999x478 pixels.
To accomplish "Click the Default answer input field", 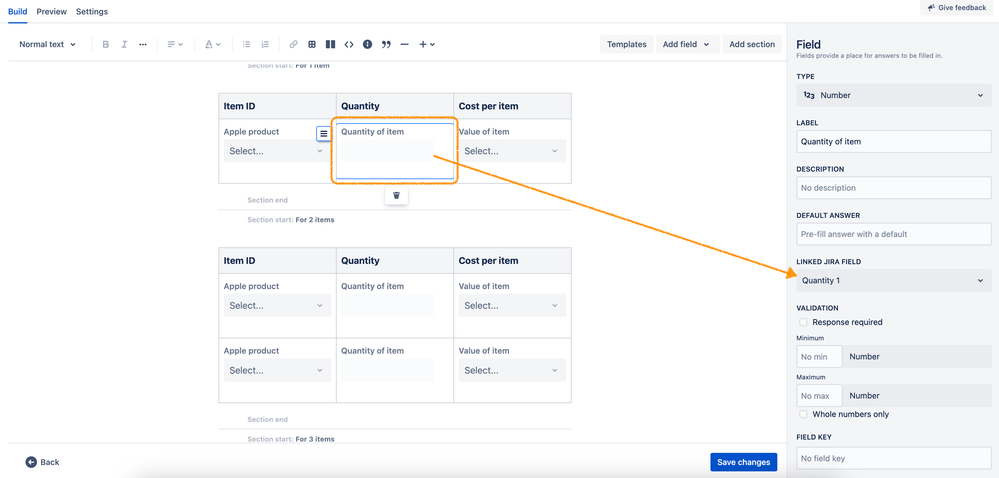I will [x=894, y=234].
